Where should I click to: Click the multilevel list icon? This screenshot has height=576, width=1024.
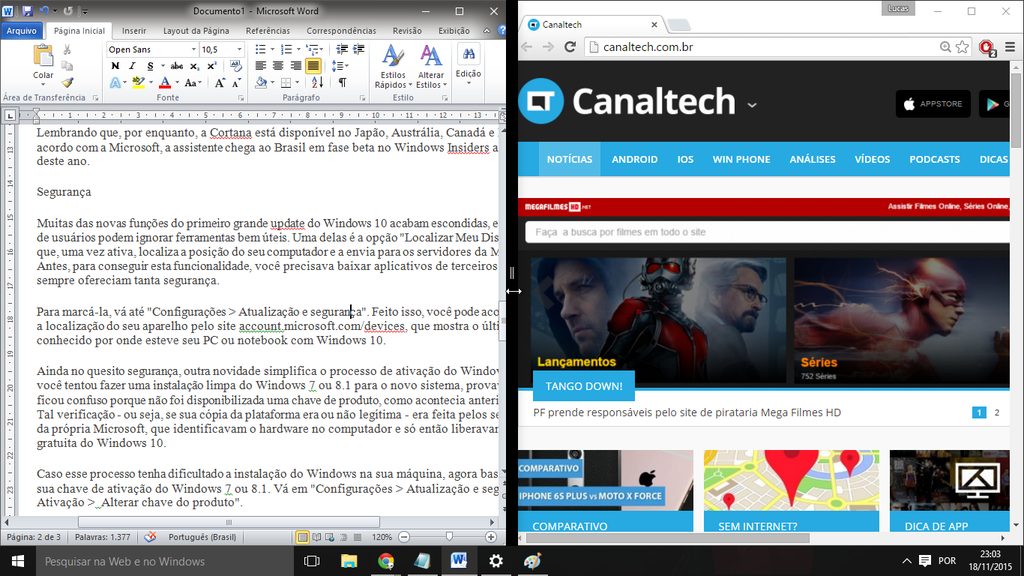point(312,50)
